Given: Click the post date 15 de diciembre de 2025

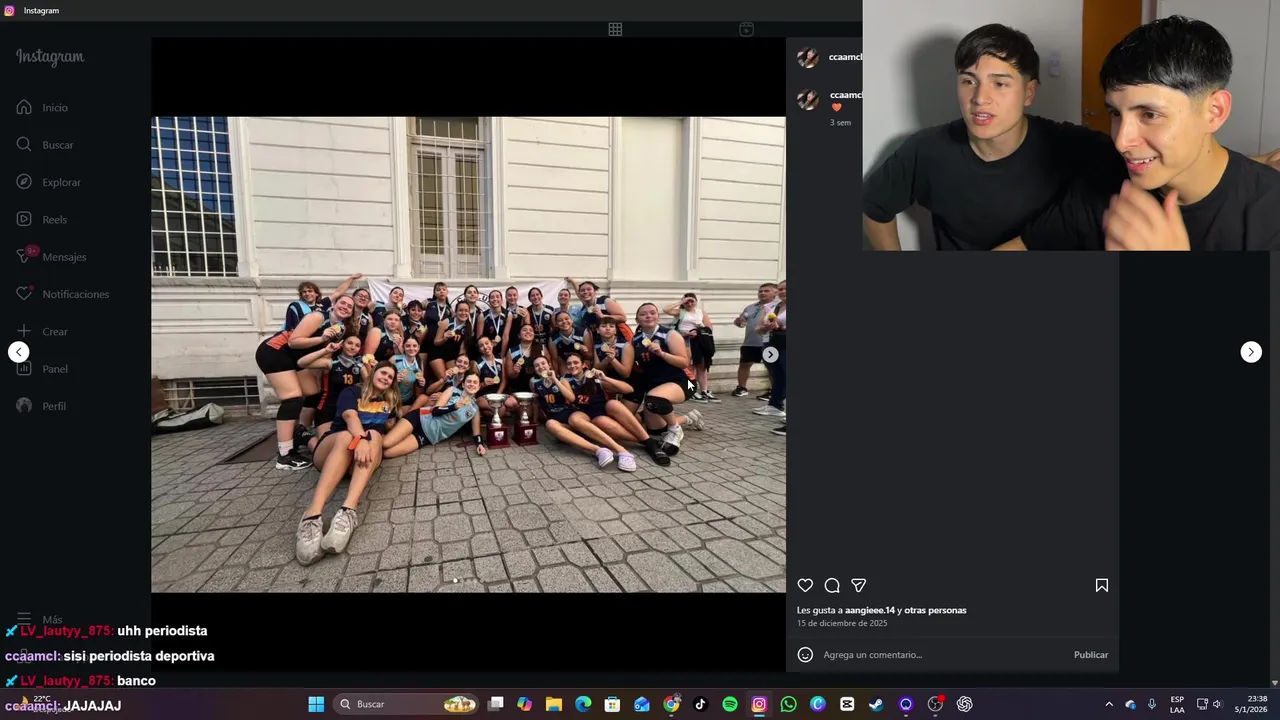Looking at the screenshot, I should click(842, 623).
